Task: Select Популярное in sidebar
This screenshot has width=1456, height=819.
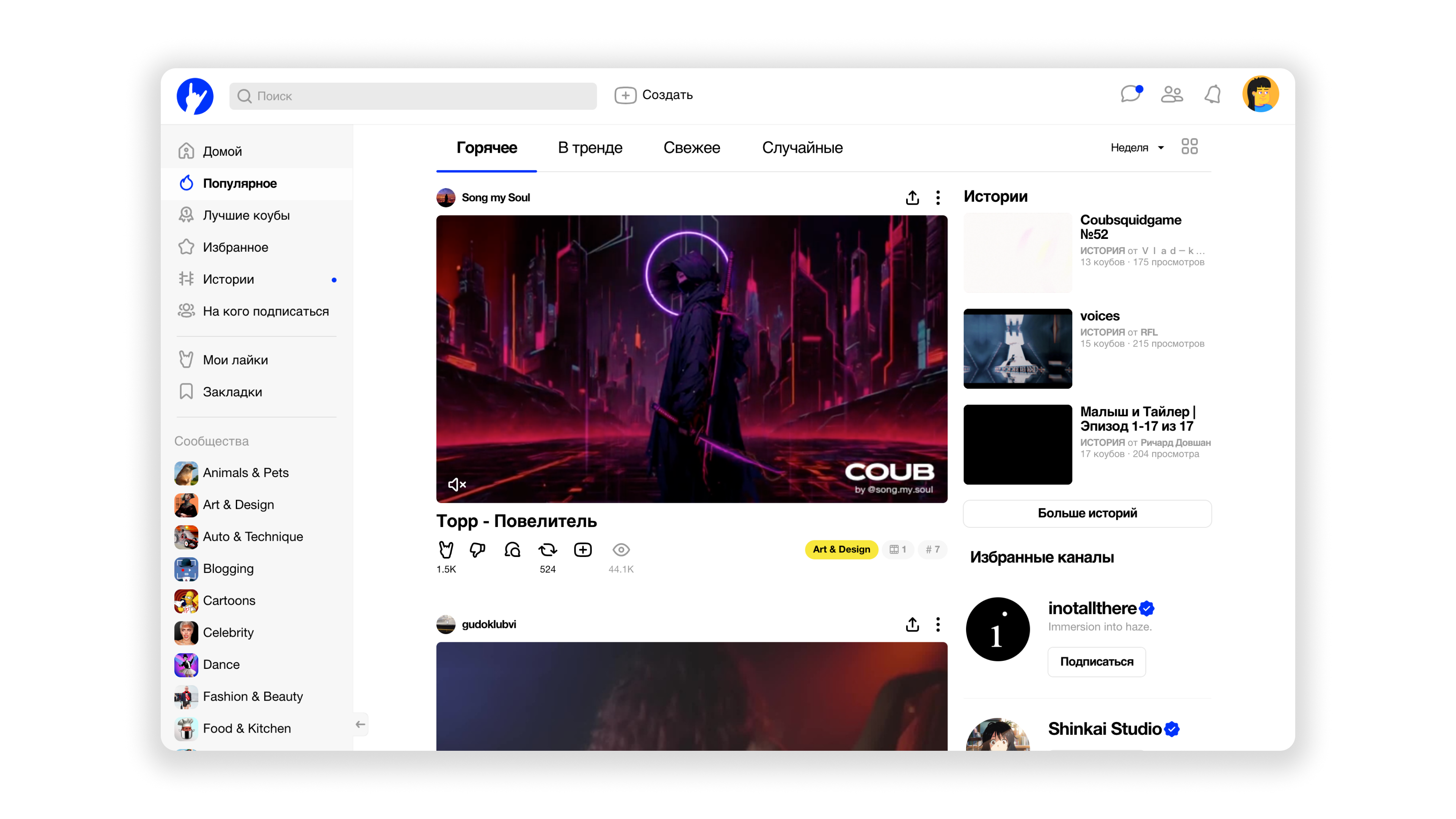Action: [x=257, y=183]
